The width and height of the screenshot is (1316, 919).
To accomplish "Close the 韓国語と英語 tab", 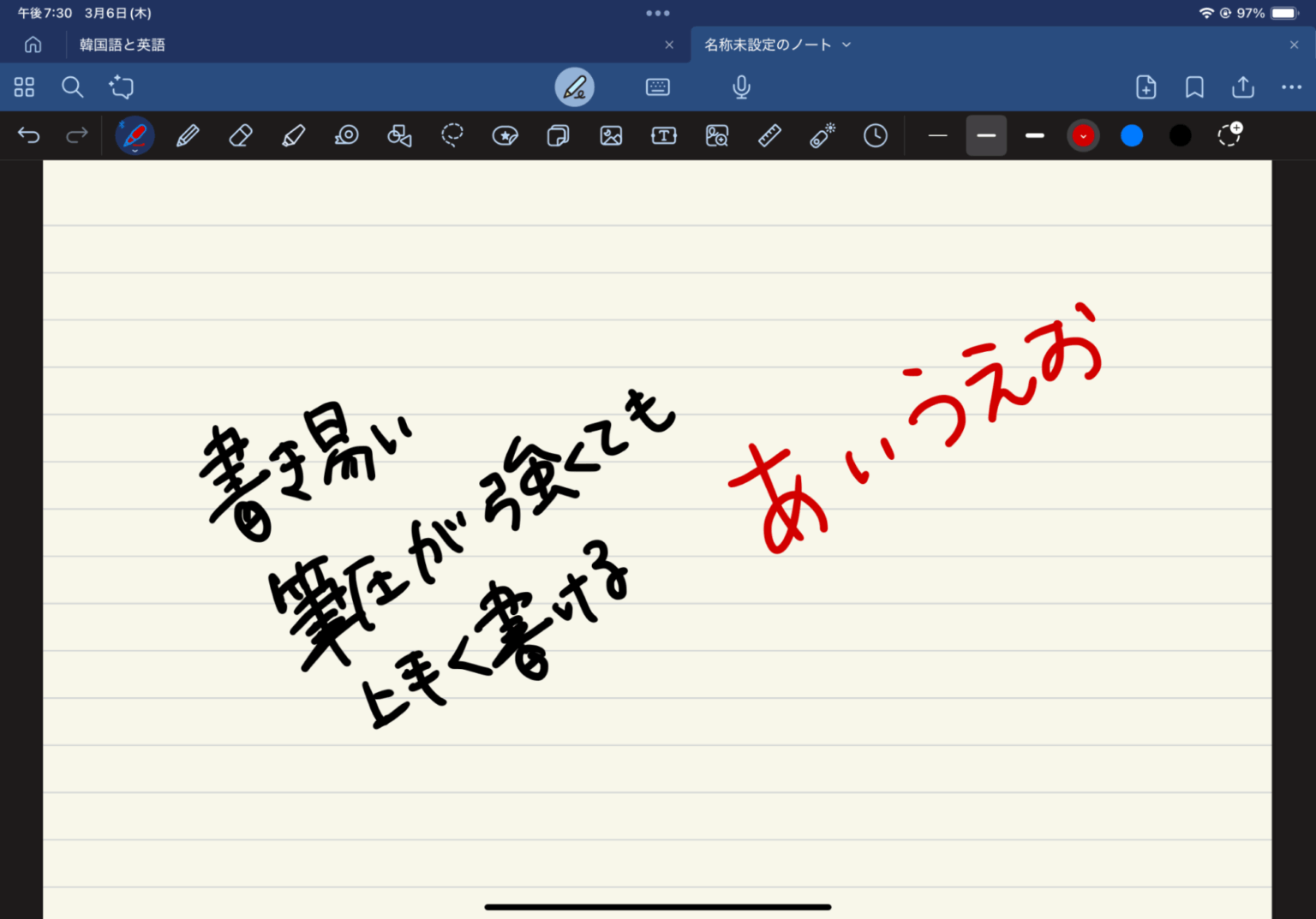I will 669,45.
